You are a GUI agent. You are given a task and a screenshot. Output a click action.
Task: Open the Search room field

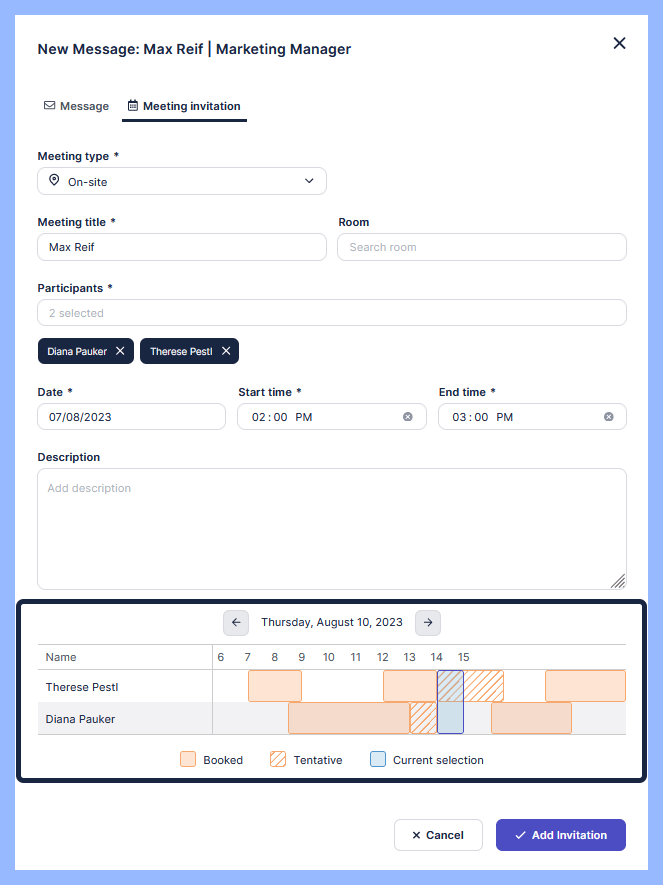(x=481, y=247)
